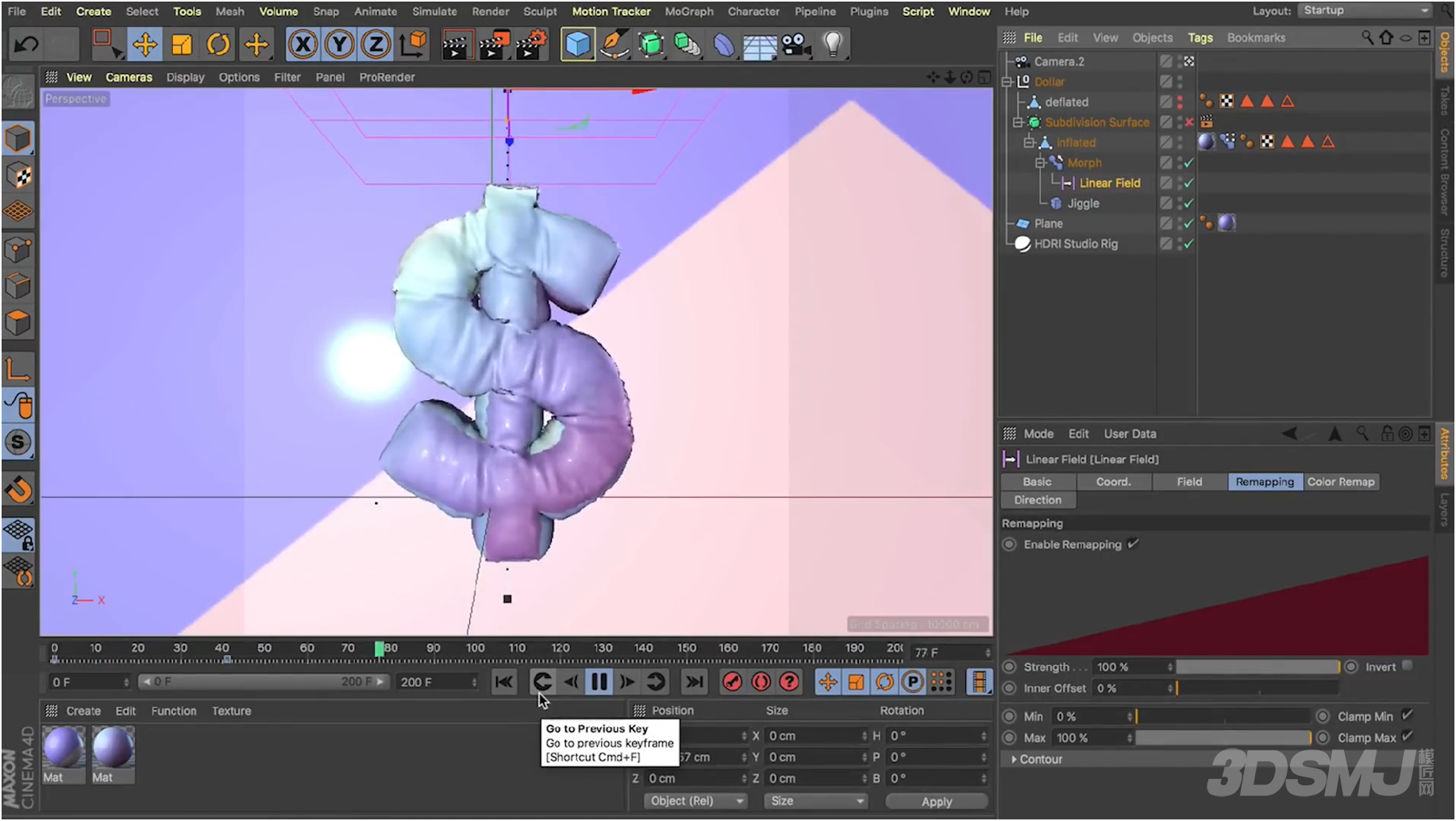This screenshot has height=821, width=1456.
Task: Toggle Jiggle deformer enable checkmark
Action: (1188, 203)
